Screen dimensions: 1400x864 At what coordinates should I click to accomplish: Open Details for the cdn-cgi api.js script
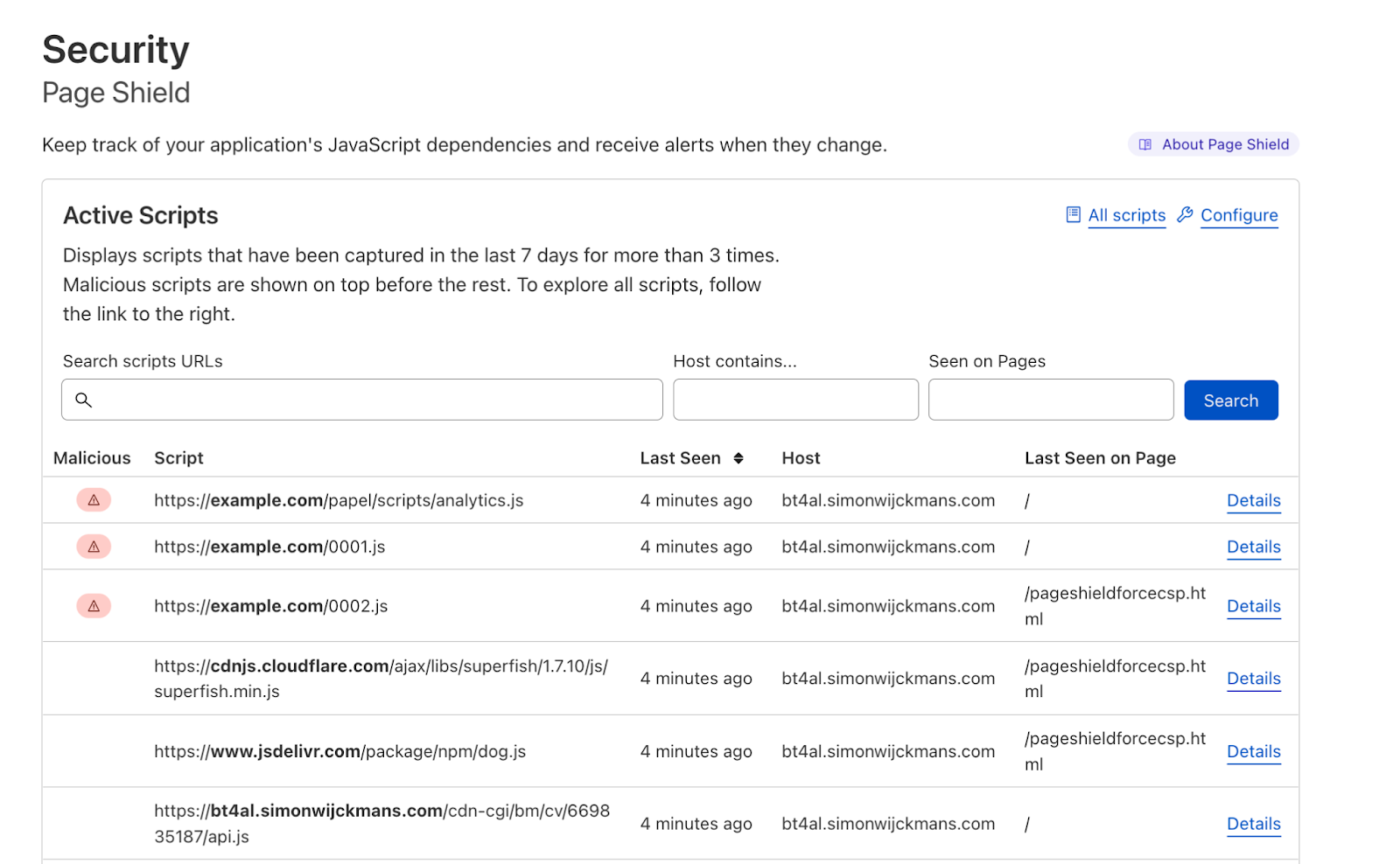pos(1253,824)
